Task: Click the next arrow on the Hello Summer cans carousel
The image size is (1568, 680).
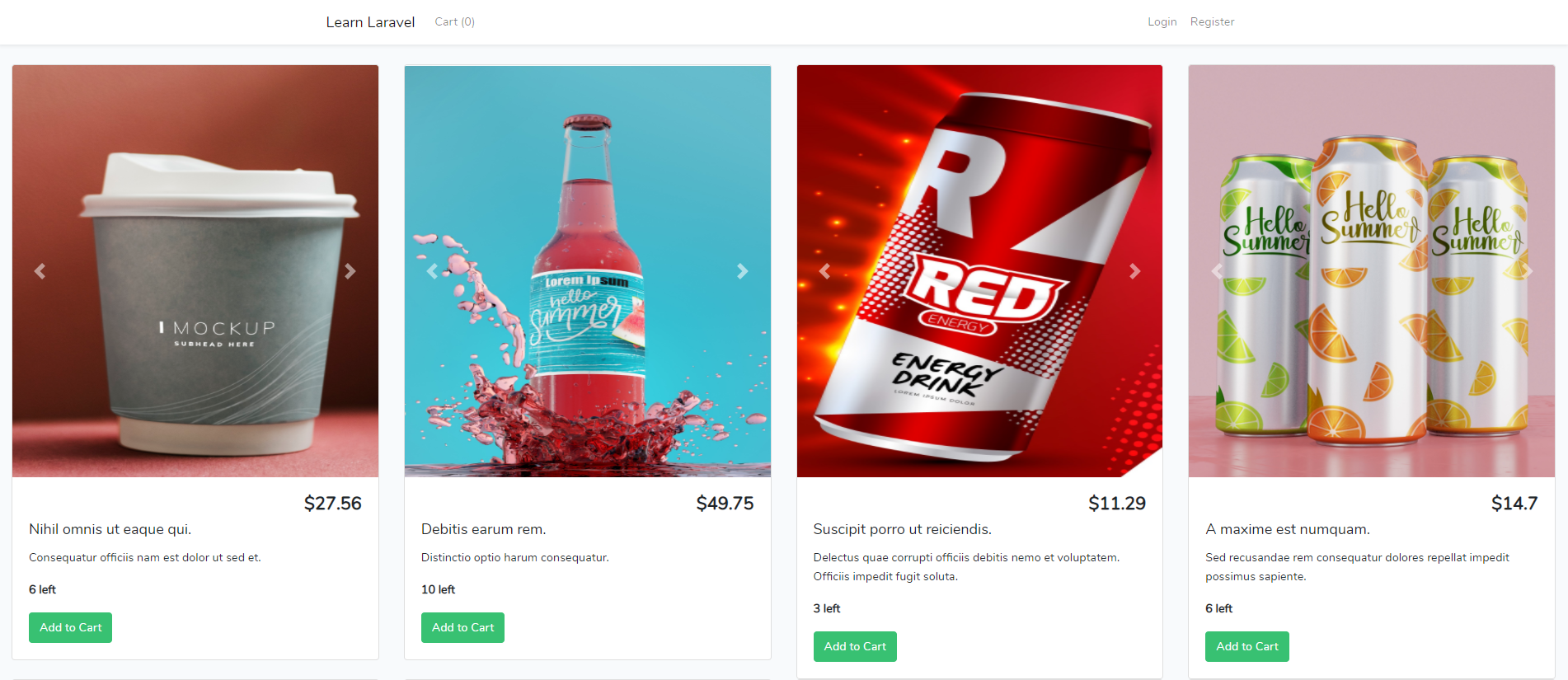Action: coord(1526,271)
